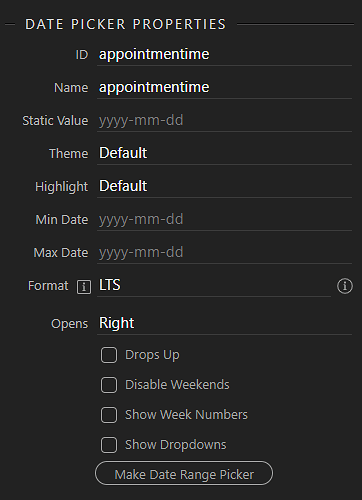Image resolution: width=362 pixels, height=500 pixels.
Task: Click the Show Dropdowns label text
Action: point(176,445)
